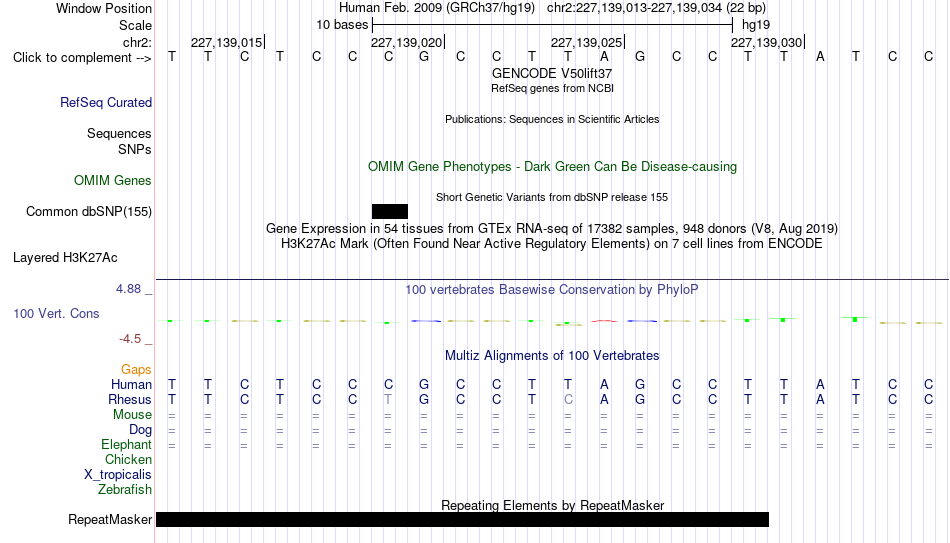Screen dimensions: 950x543
Task: Click the Elephant alignment row label
Action: point(126,445)
